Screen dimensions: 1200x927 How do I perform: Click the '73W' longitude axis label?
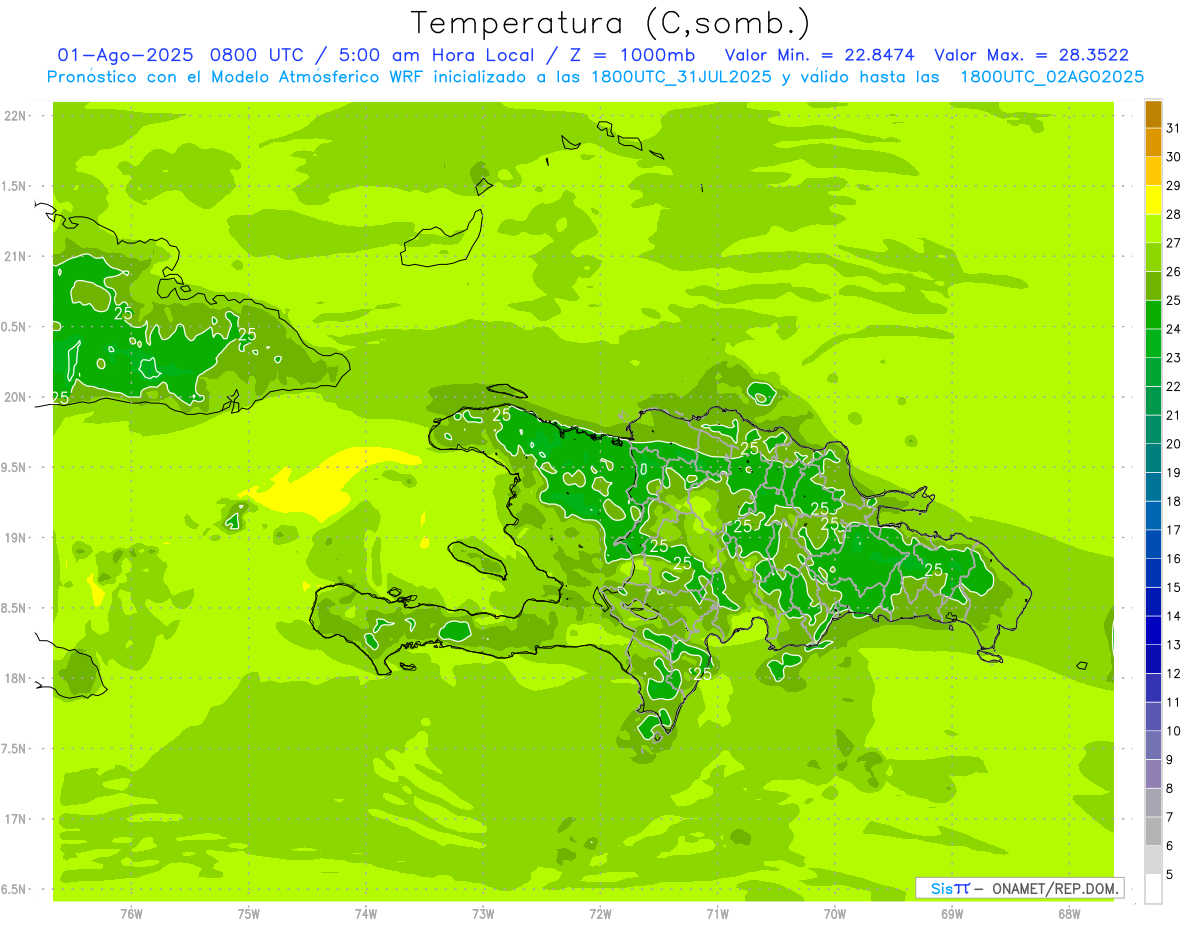(x=483, y=914)
